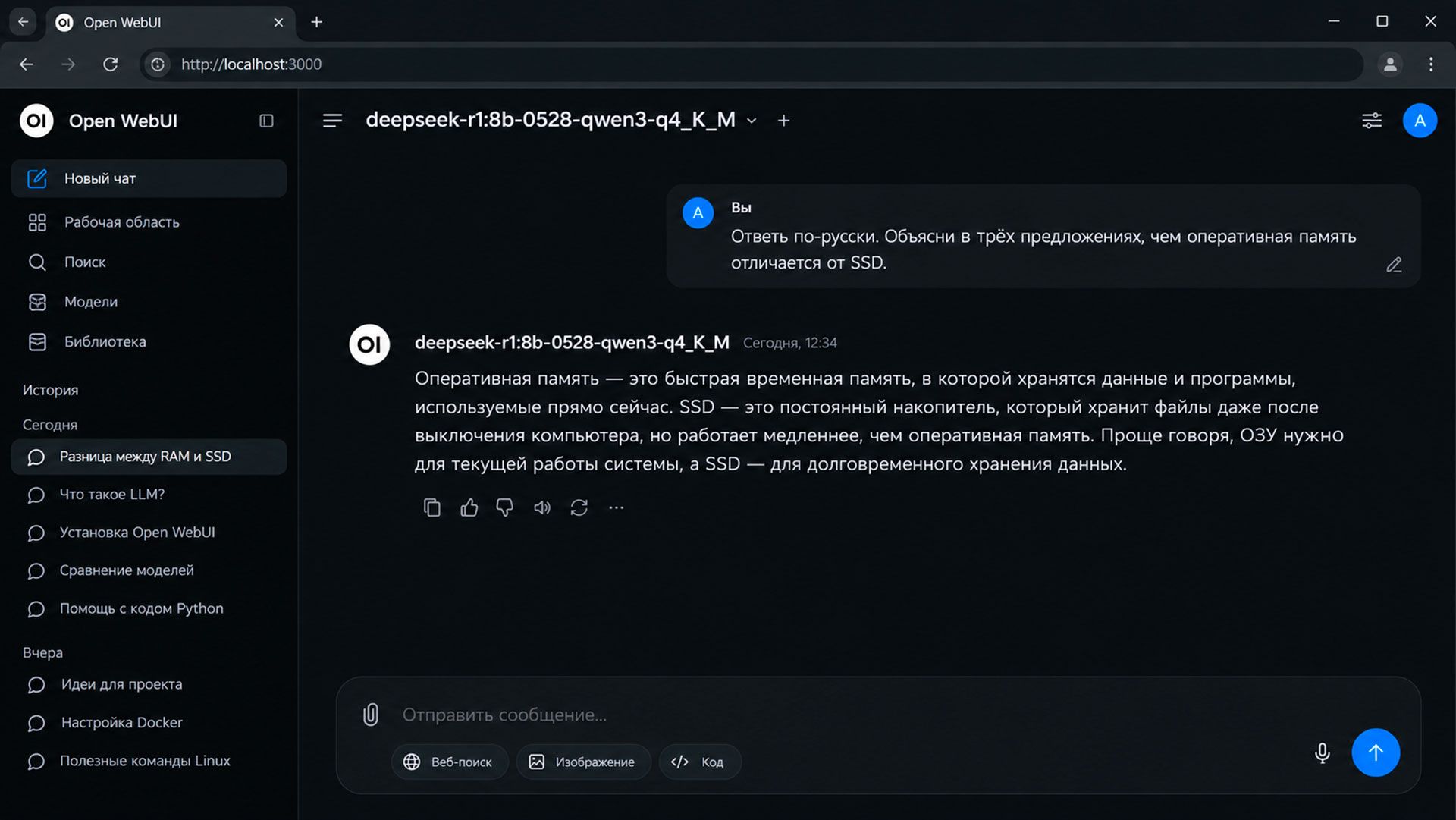Viewport: 1456px width, 820px height.
Task: Give the response a thumbs up
Action: [x=469, y=507]
